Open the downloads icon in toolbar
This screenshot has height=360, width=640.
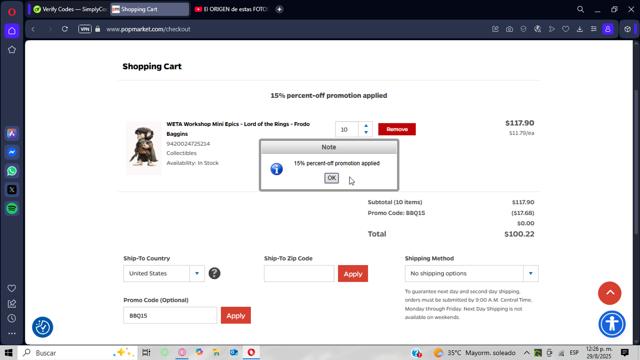point(579,29)
